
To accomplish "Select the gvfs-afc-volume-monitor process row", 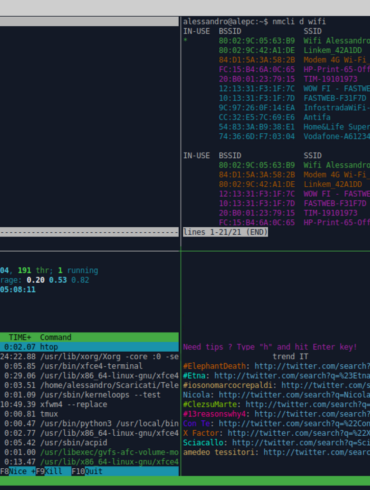I will pos(89,452).
